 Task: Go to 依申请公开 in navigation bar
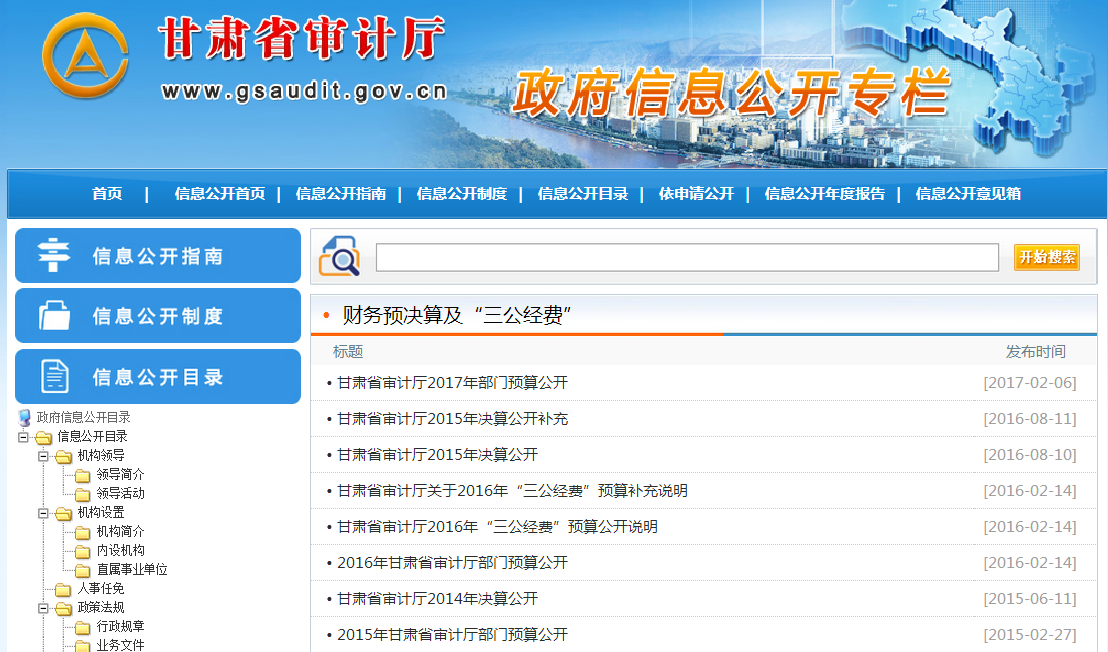click(x=695, y=194)
